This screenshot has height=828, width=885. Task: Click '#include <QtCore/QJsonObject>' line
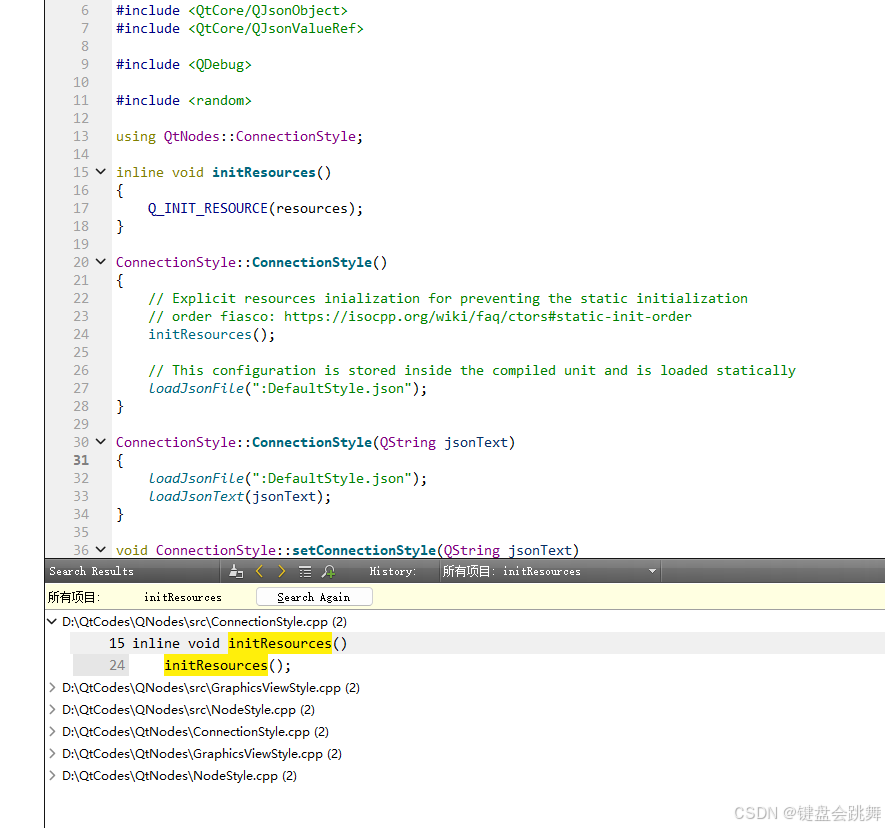tap(231, 11)
